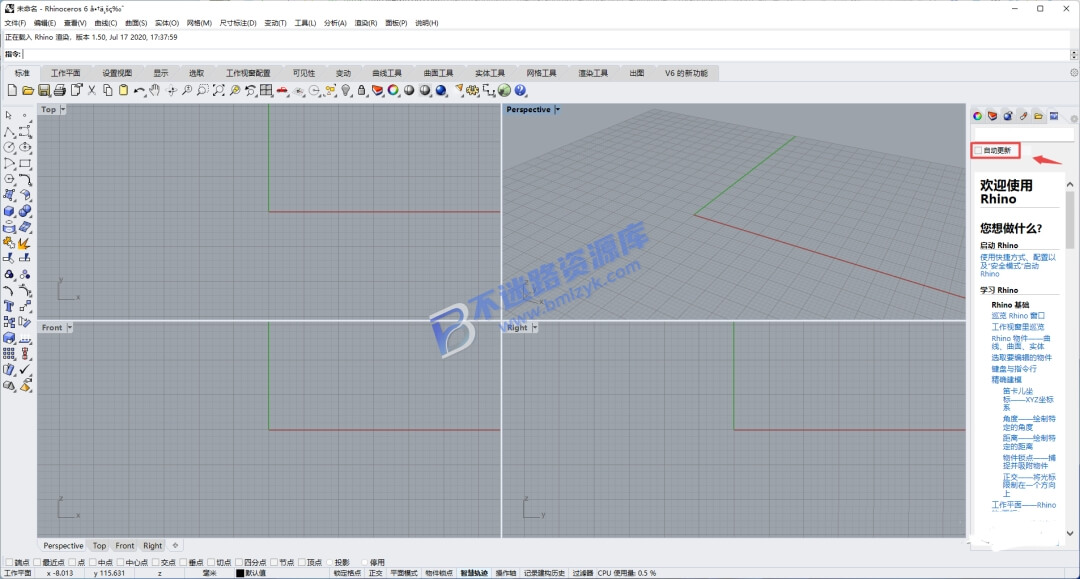Toggle 锁定格点 grid snap in the status bar

[347, 573]
